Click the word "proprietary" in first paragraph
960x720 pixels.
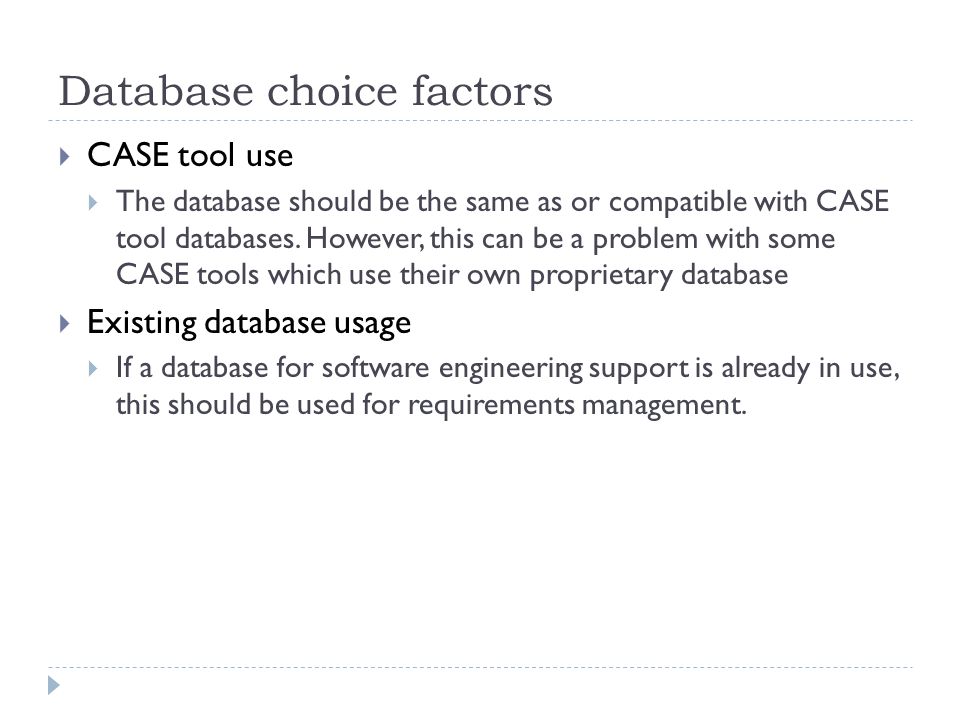click(601, 276)
